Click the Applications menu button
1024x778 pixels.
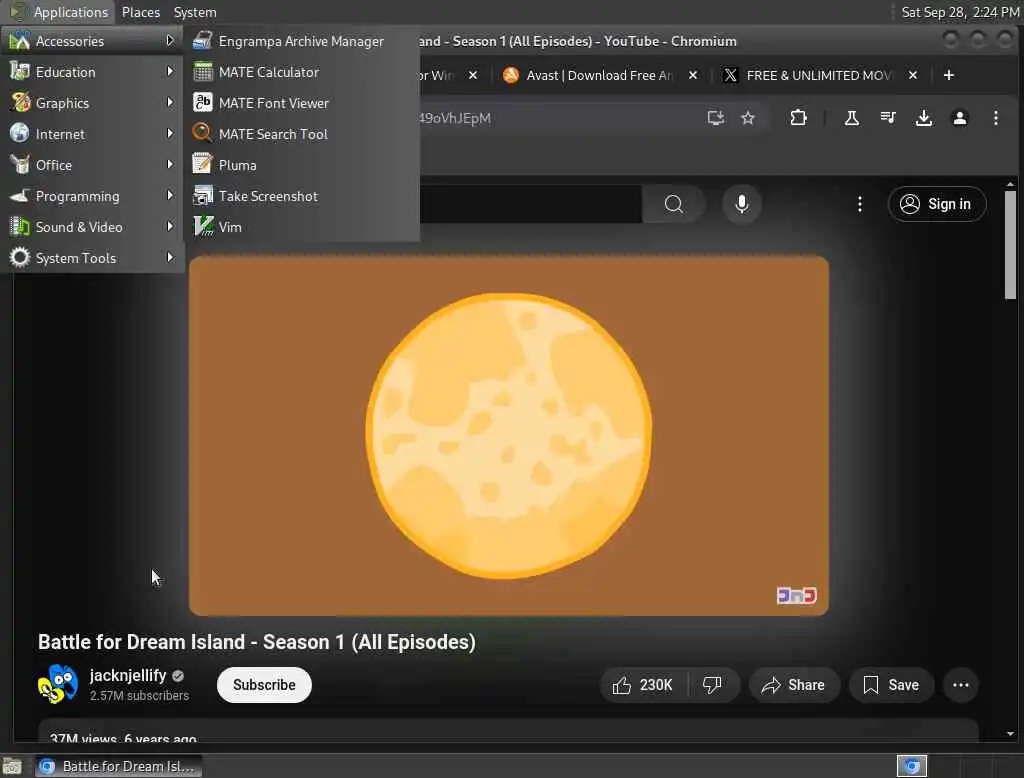59,12
